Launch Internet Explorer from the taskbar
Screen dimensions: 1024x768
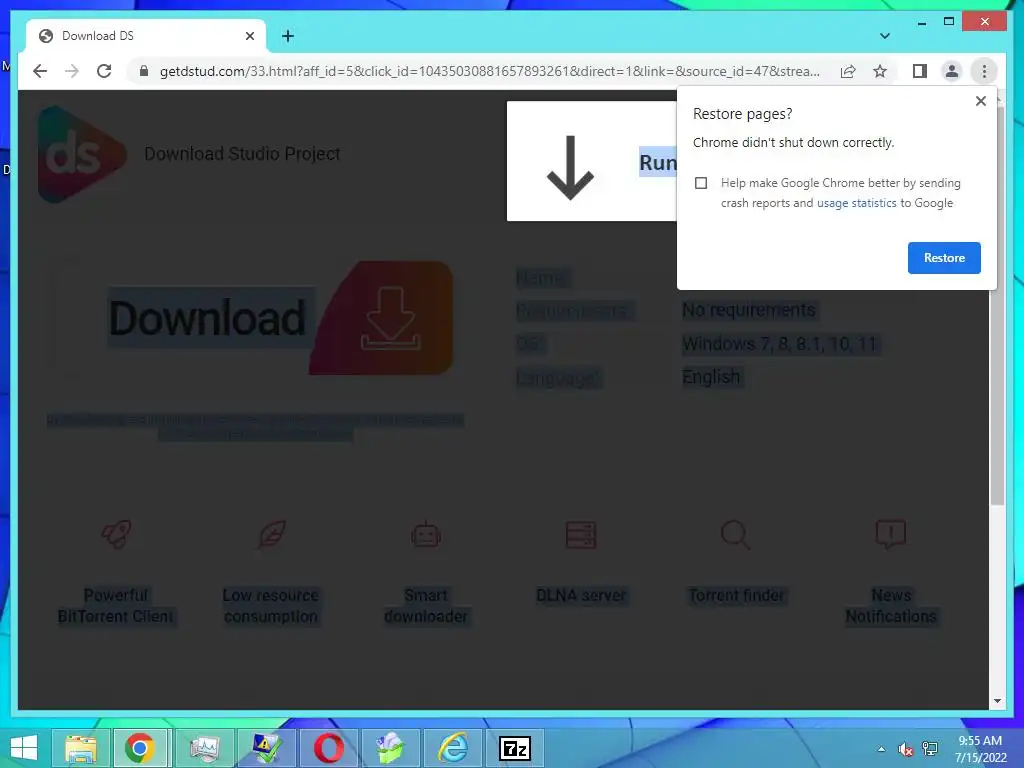pyautogui.click(x=452, y=748)
